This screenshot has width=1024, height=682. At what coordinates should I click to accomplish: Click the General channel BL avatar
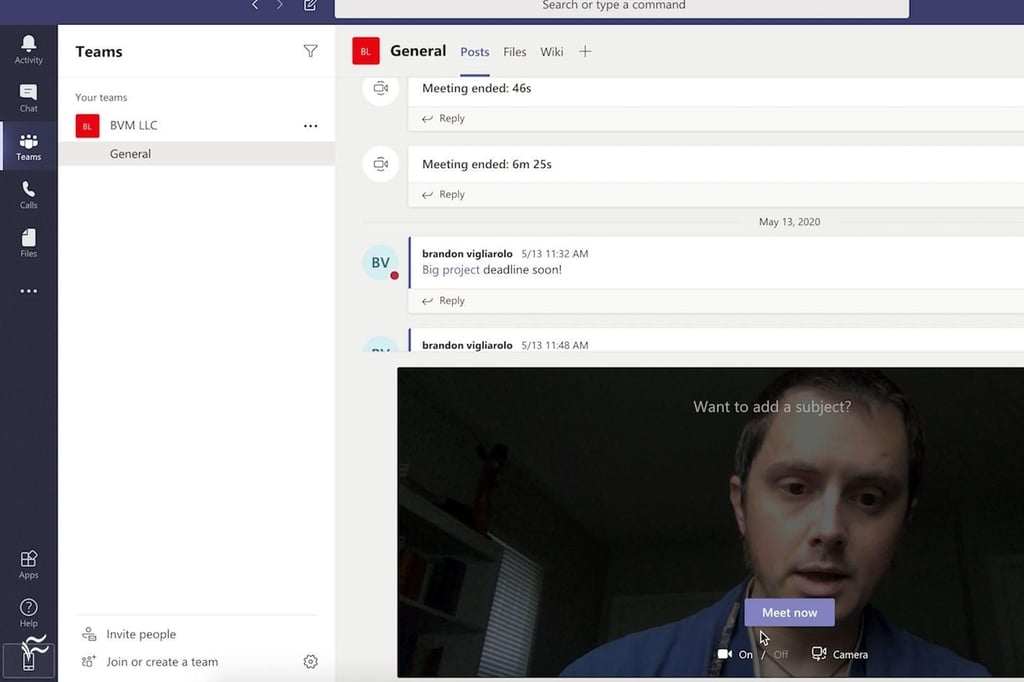click(366, 51)
